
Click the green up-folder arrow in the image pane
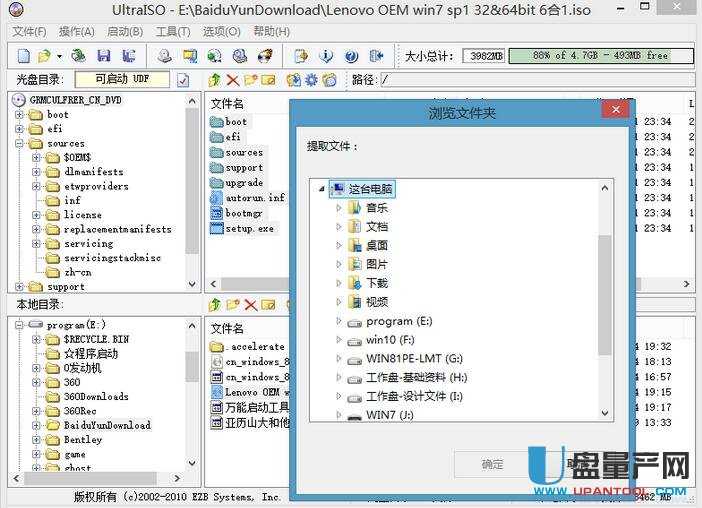coord(214,80)
